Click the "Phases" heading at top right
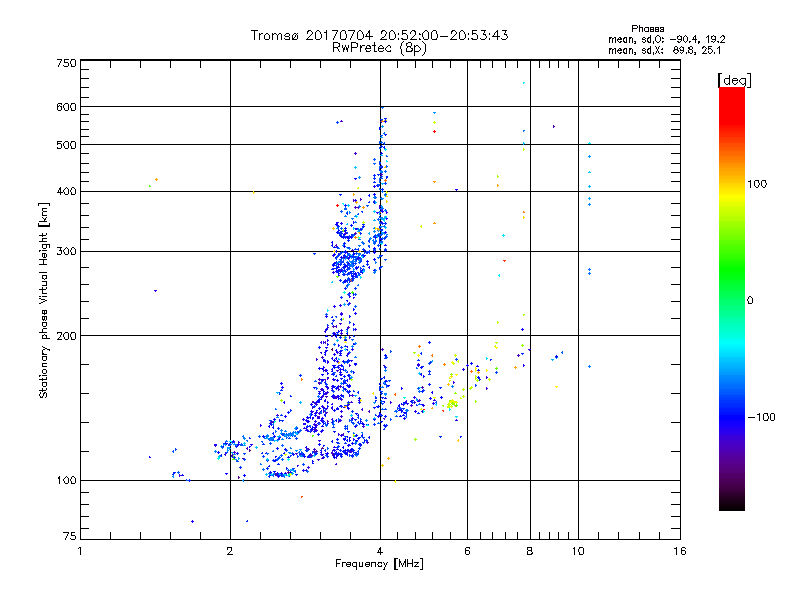This screenshot has height=600, width=800. 647,29
